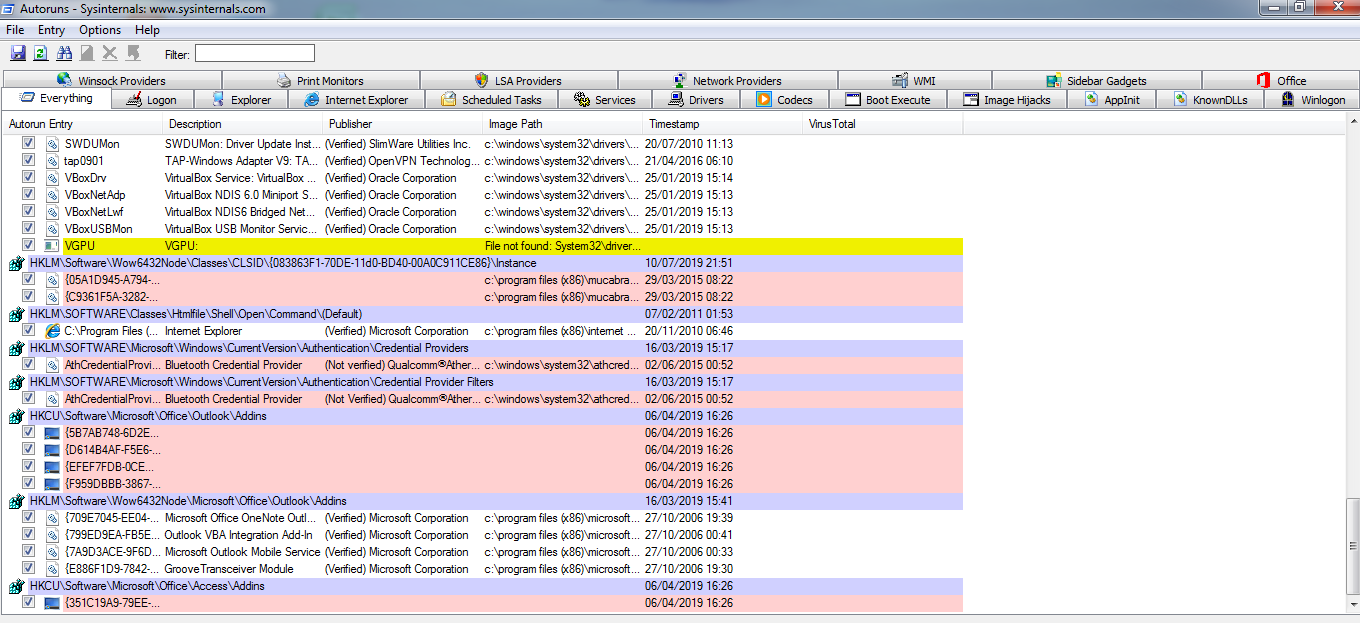Open Find using the binoculars icon

65,53
